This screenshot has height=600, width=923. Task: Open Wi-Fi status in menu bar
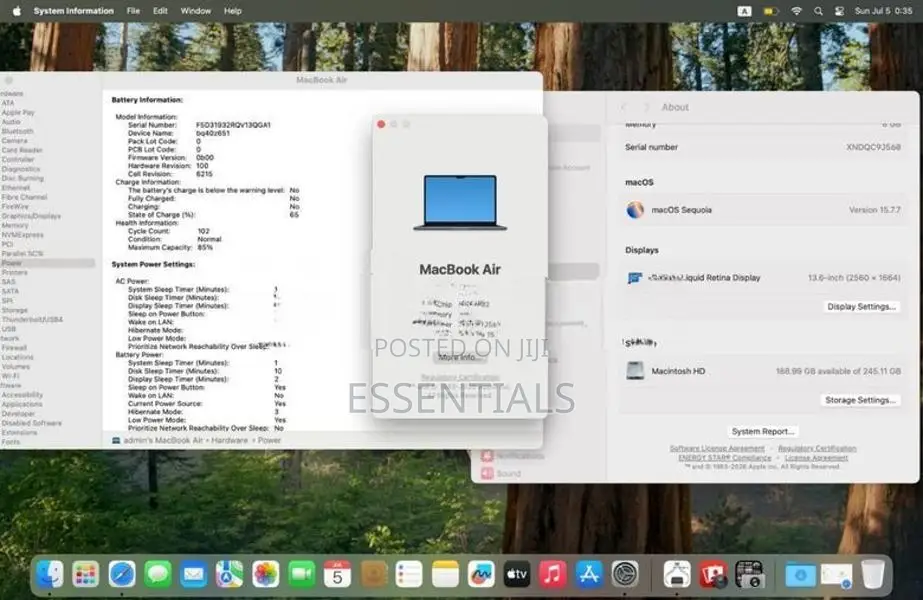click(x=796, y=11)
